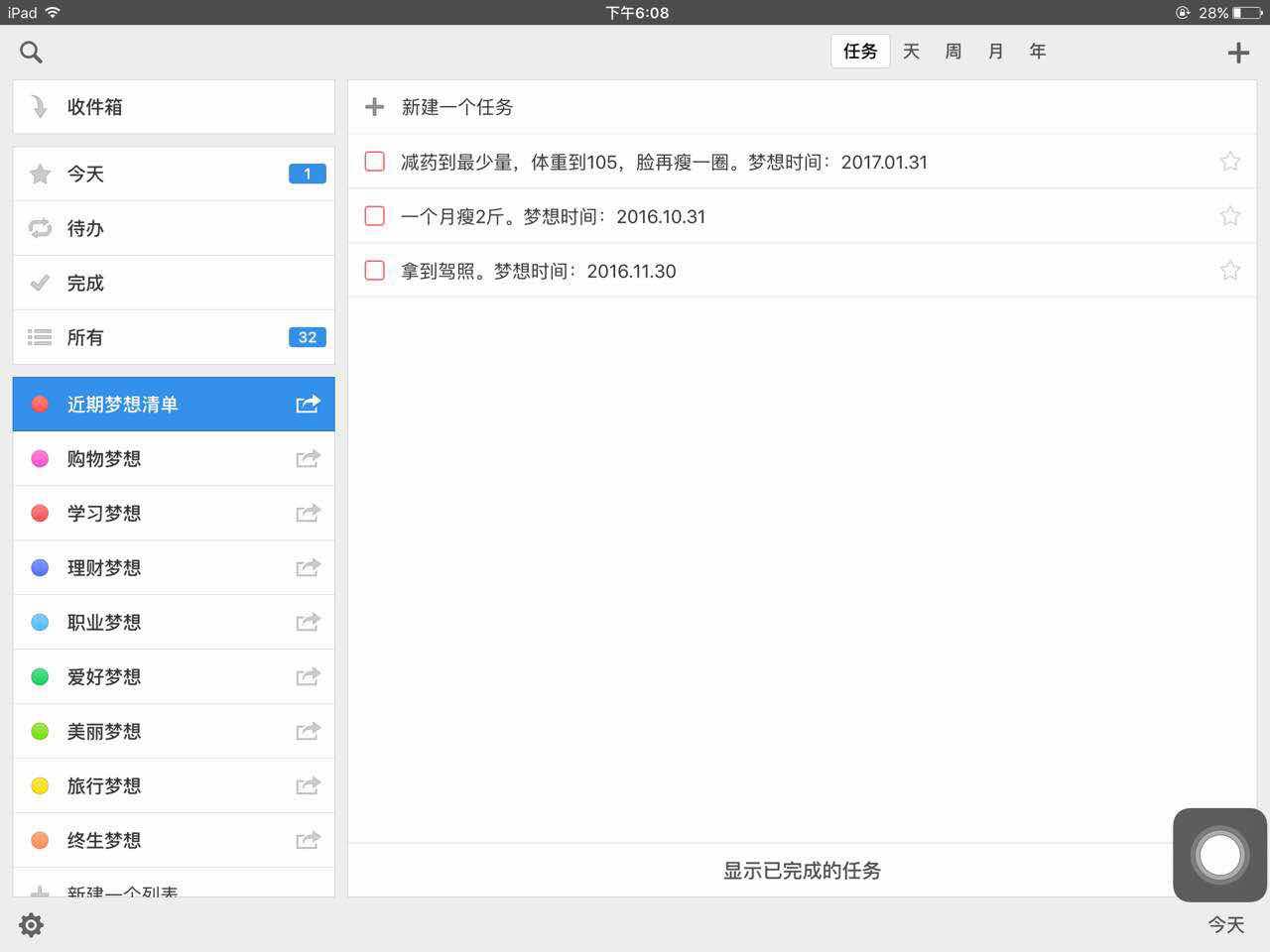Mark 一个月瘦2斤 task as complete
This screenshot has height=952, width=1270.
click(x=375, y=216)
